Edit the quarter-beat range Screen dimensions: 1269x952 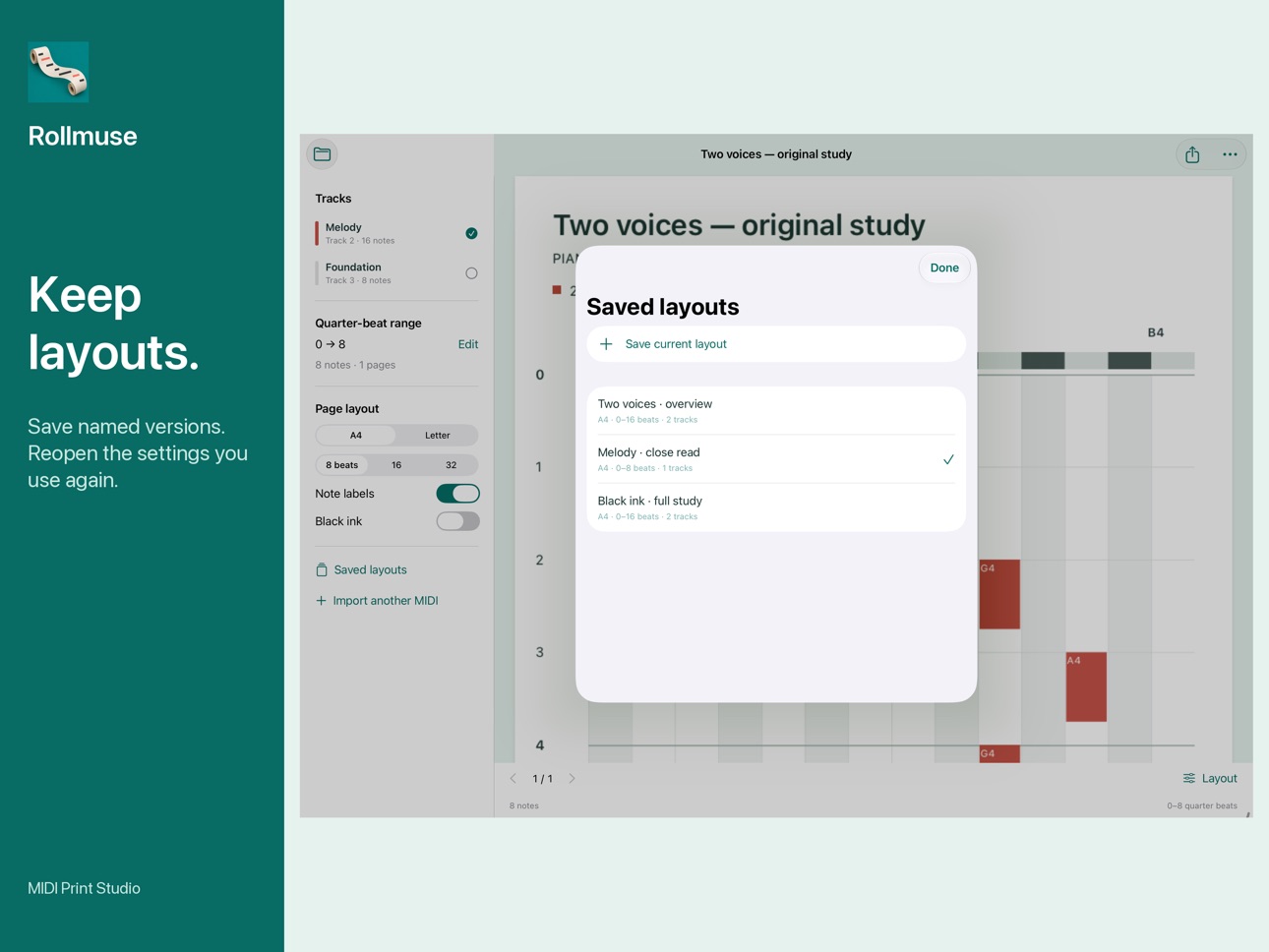pyautogui.click(x=468, y=344)
